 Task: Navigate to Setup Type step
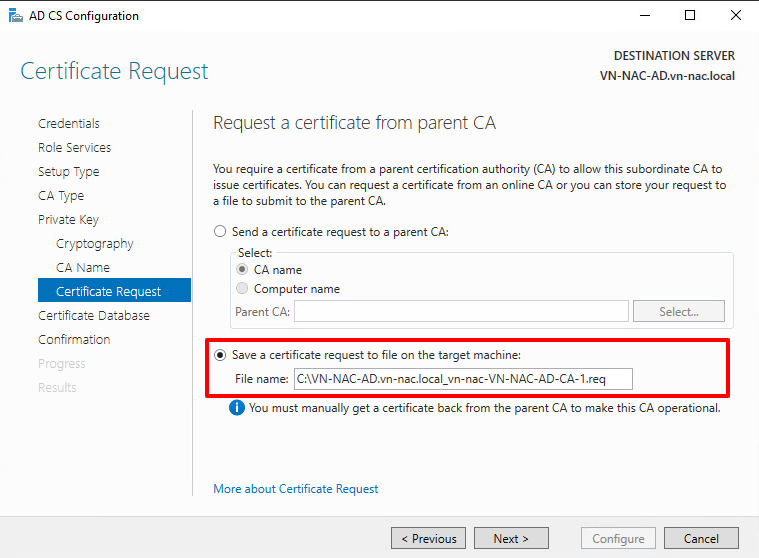pyautogui.click(x=68, y=172)
